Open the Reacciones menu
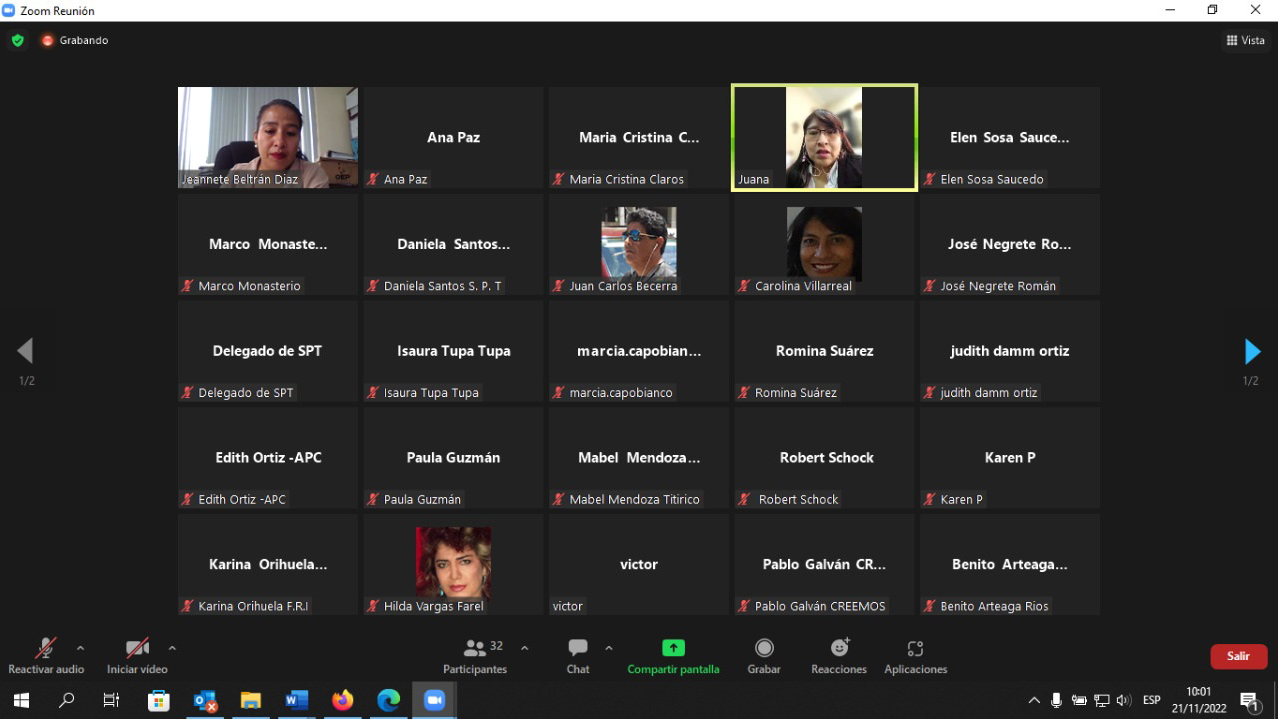This screenshot has height=719, width=1278. point(839,649)
